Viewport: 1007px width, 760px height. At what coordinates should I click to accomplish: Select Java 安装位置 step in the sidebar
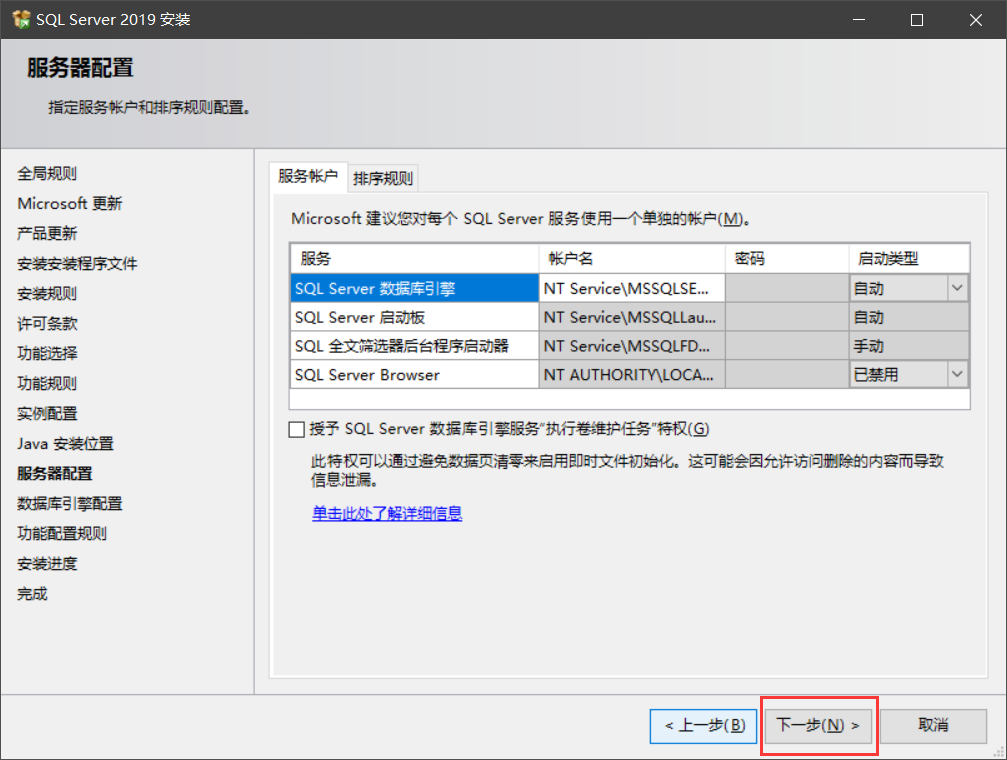click(x=66, y=443)
